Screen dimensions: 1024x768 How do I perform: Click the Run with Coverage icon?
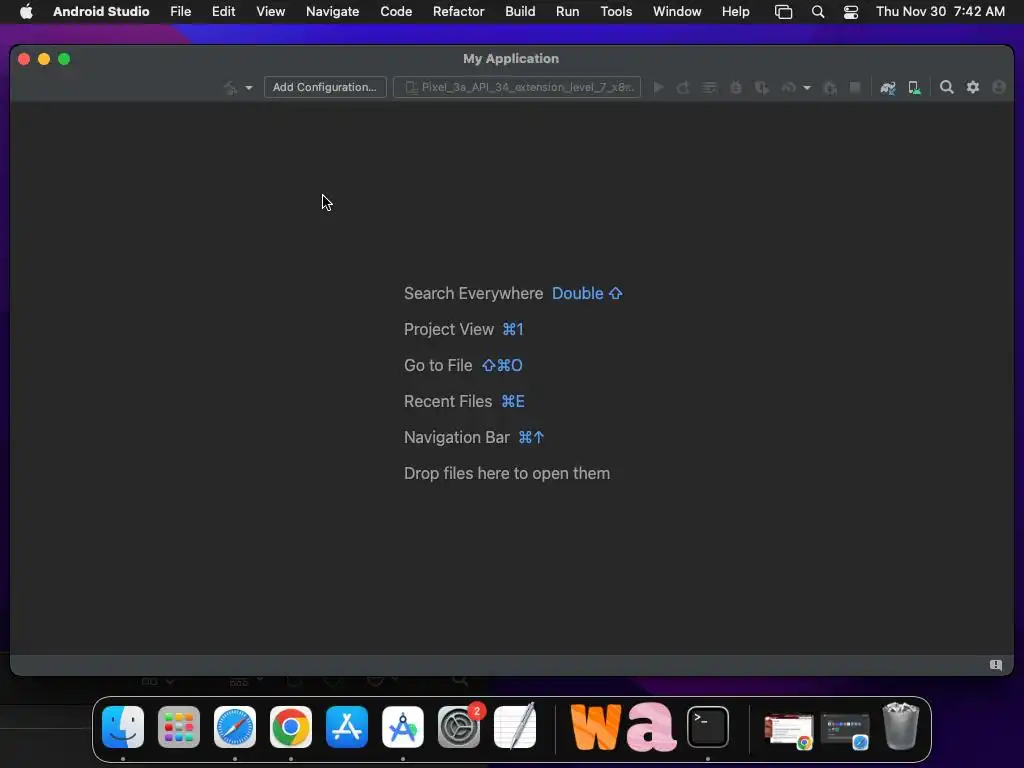tap(761, 88)
